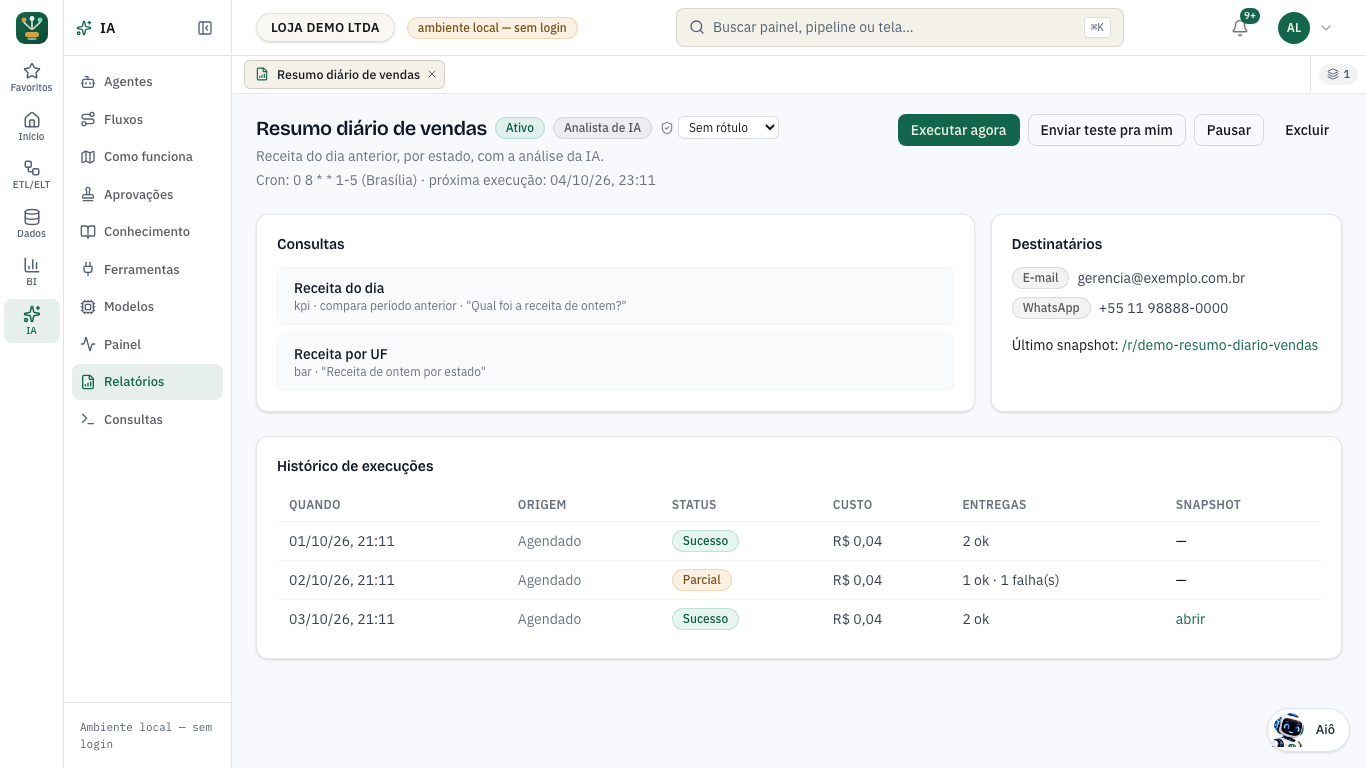This screenshot has height=768, width=1366.
Task: Open the /r/demo-resumo-diario-vendas snapshot link
Action: click(1220, 345)
